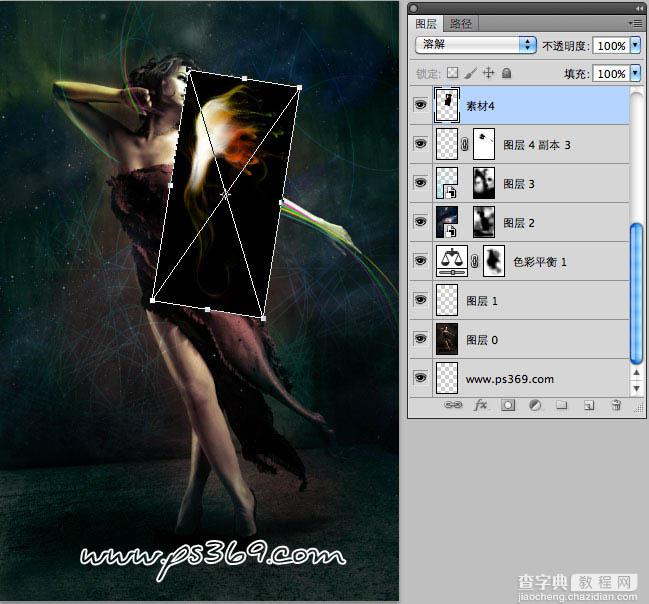The width and height of the screenshot is (649, 604).
Task: Toggle eye icon for 图层 0
Action: coord(421,338)
